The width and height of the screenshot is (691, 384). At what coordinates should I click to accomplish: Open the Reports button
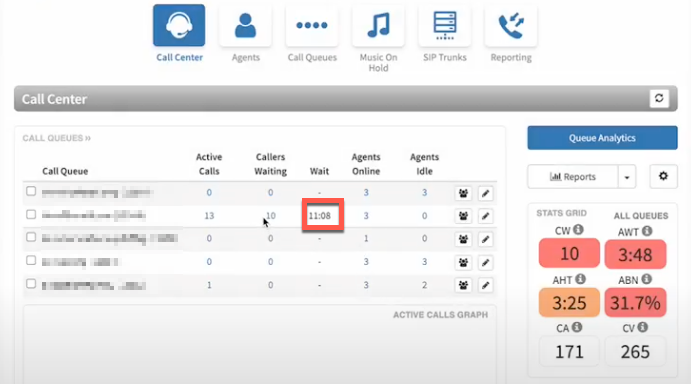(573, 177)
